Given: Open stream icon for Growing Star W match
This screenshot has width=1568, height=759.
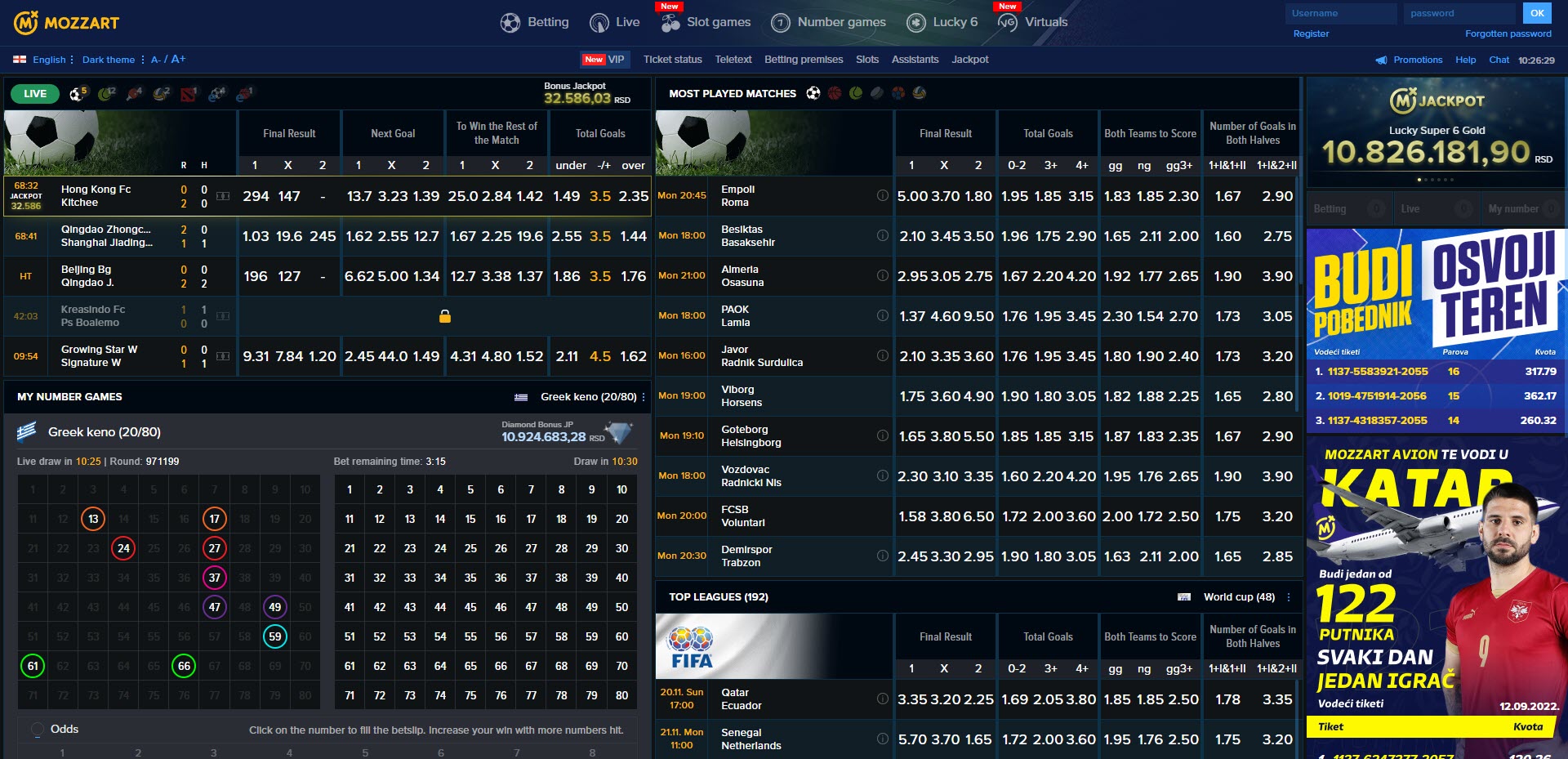Looking at the screenshot, I should pyautogui.click(x=223, y=356).
